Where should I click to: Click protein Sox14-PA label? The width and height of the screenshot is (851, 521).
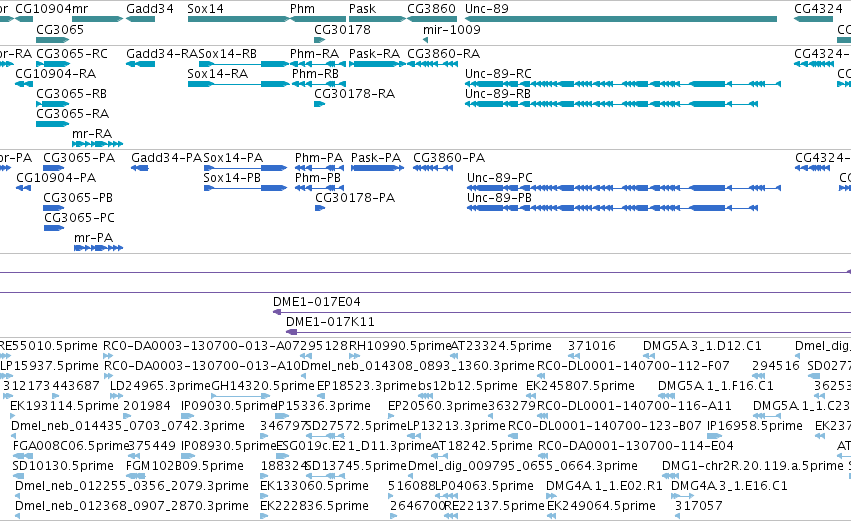coord(233,157)
